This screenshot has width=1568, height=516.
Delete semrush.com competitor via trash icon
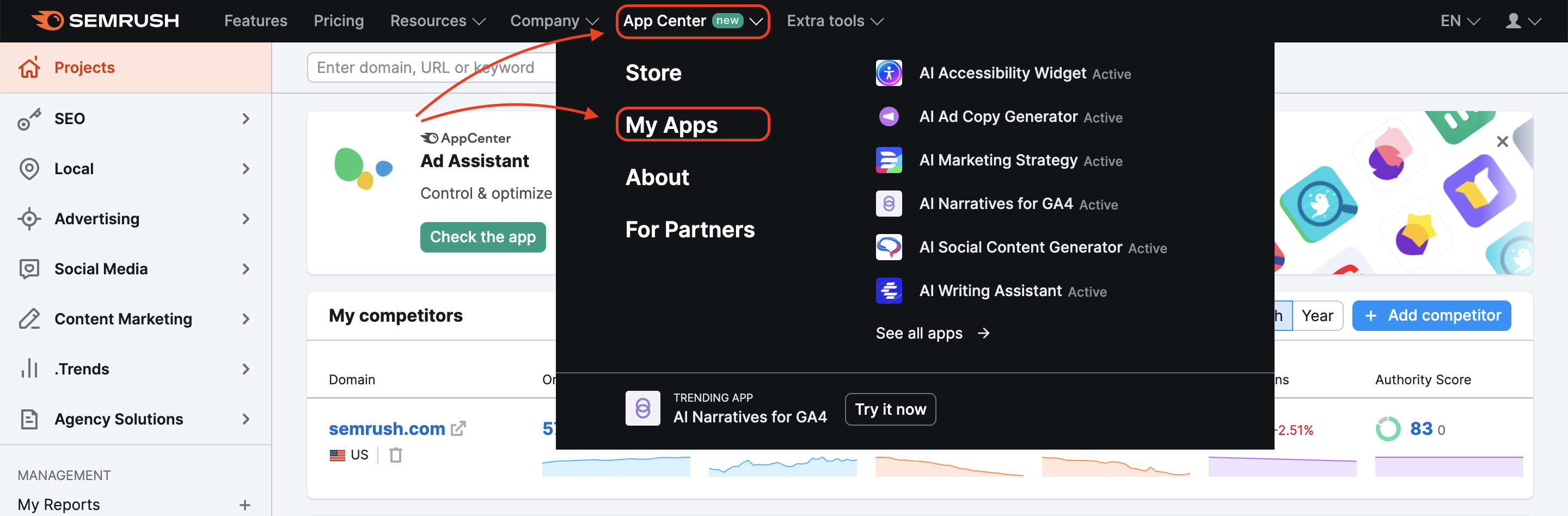click(396, 454)
